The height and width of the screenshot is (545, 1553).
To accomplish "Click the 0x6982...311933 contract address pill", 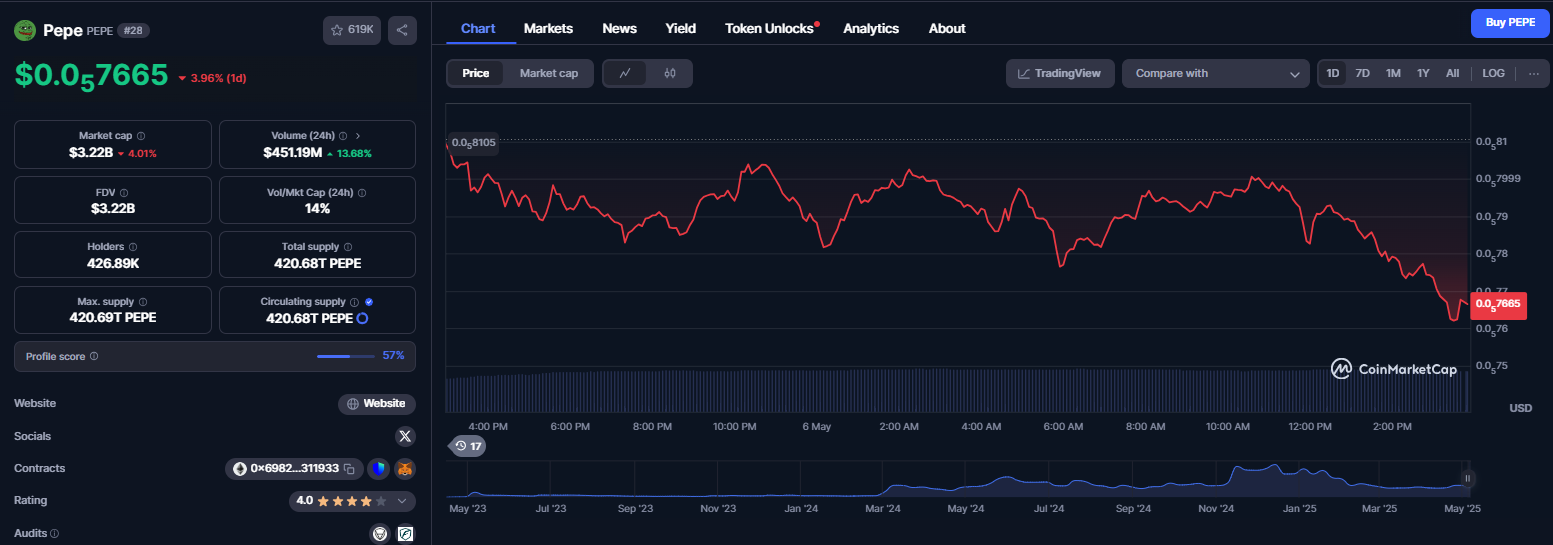I will (x=294, y=468).
